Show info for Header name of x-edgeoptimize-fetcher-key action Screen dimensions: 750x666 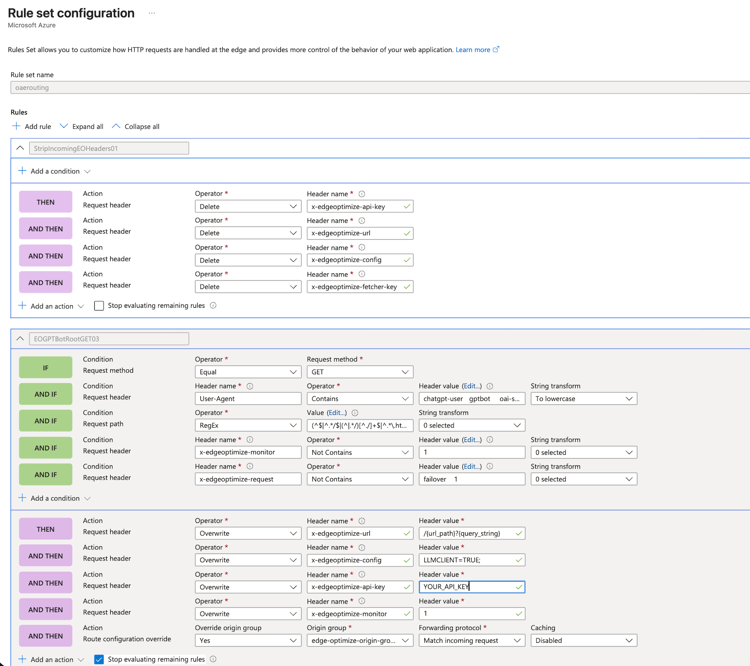[x=362, y=274]
